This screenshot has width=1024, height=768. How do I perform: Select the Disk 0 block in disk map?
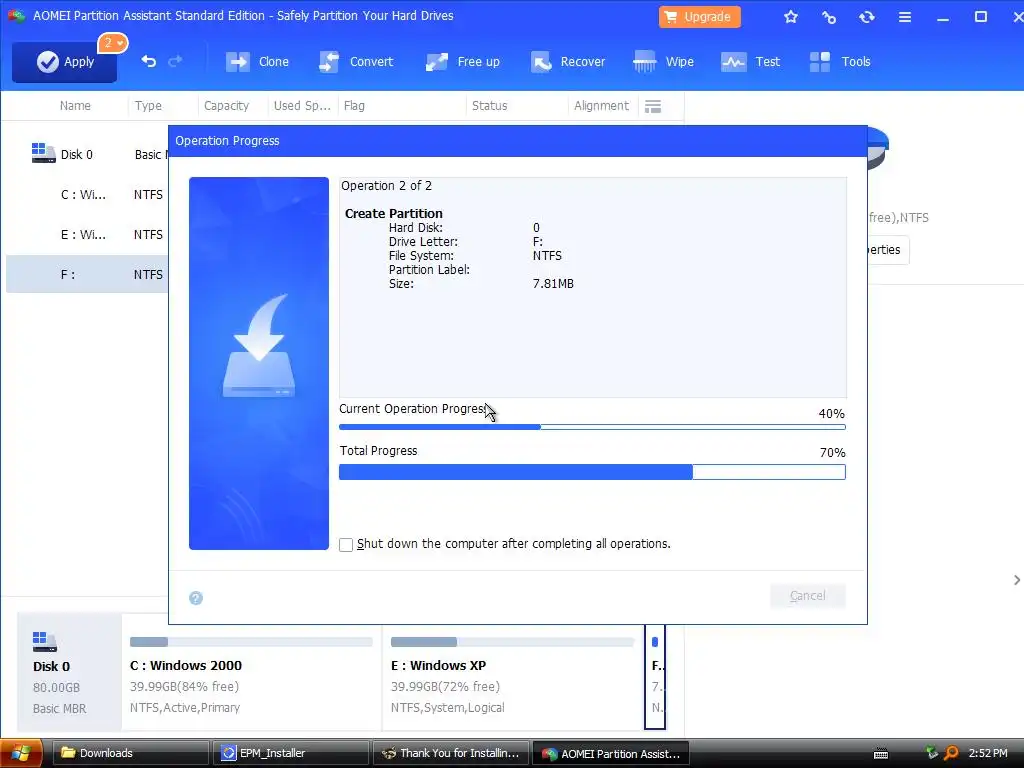(x=69, y=673)
